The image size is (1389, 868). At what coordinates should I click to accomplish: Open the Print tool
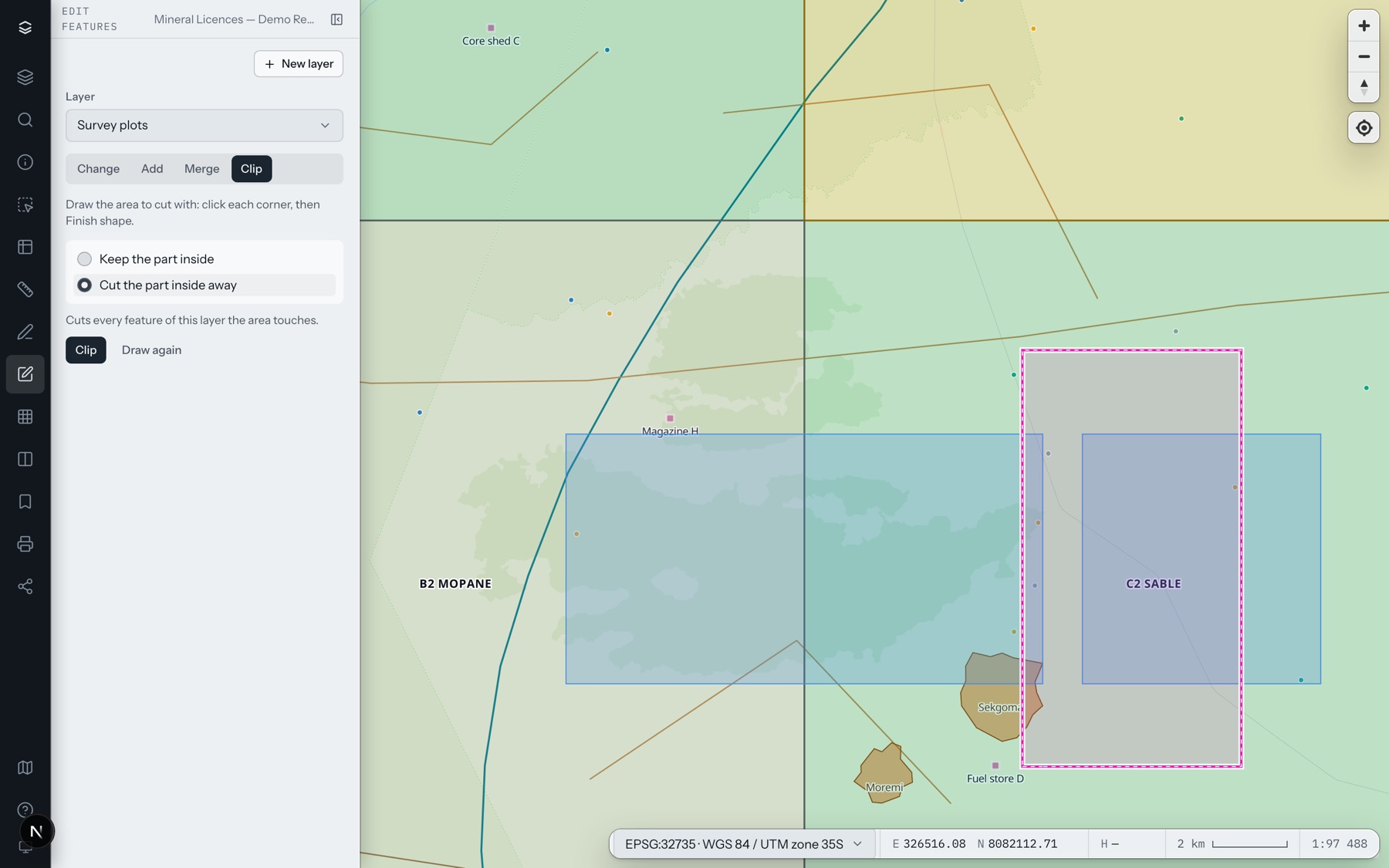25,544
